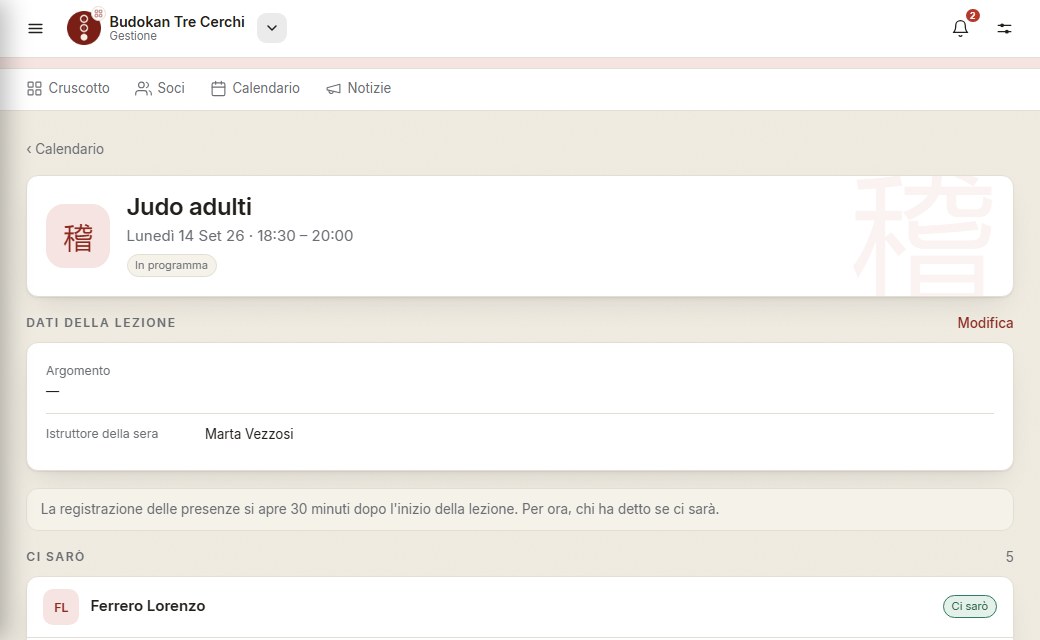Click the FL avatar initials
The width and height of the screenshot is (1040, 640).
pyautogui.click(x=61, y=607)
